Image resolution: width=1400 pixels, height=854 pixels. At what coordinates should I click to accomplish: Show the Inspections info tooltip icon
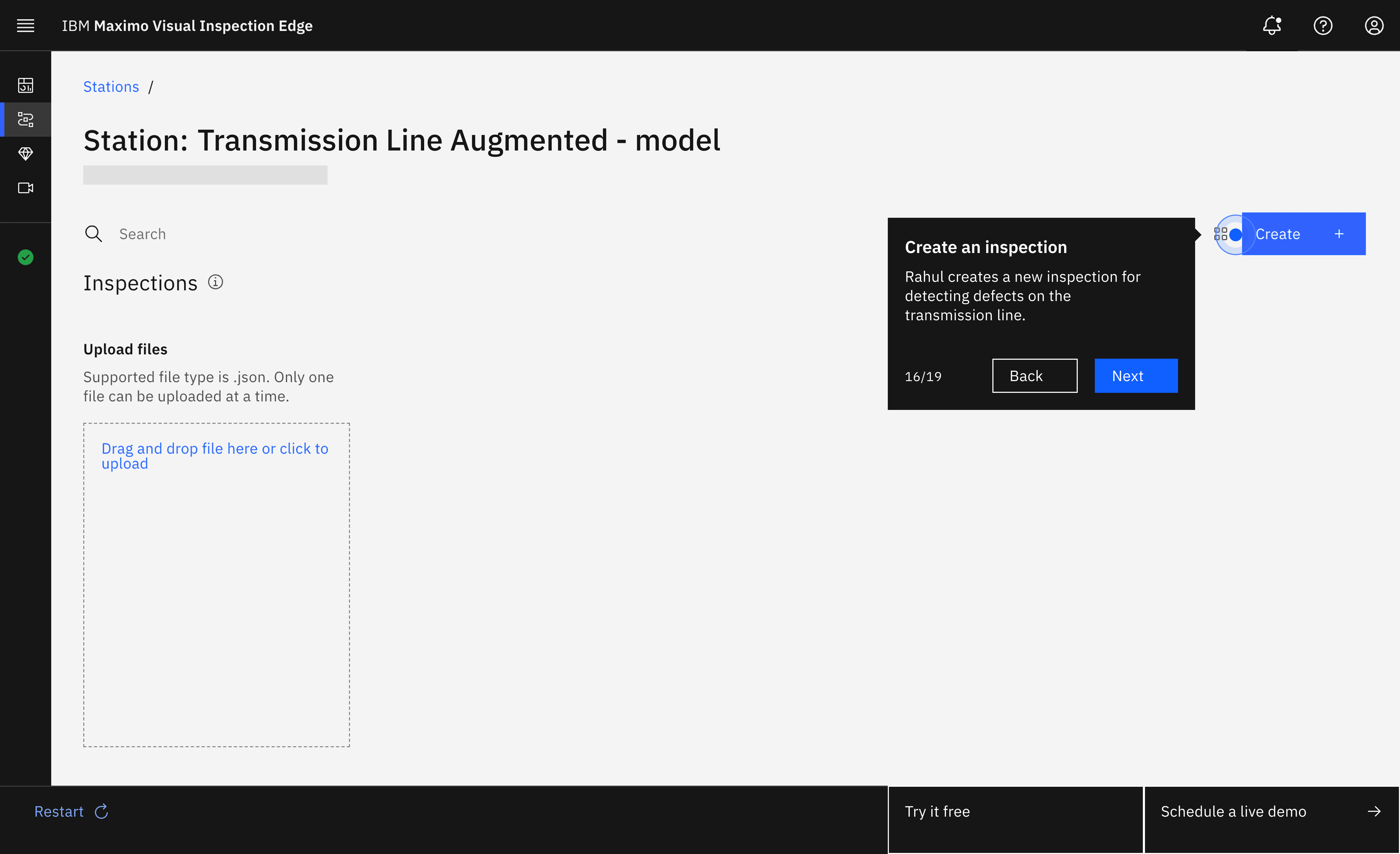215,282
